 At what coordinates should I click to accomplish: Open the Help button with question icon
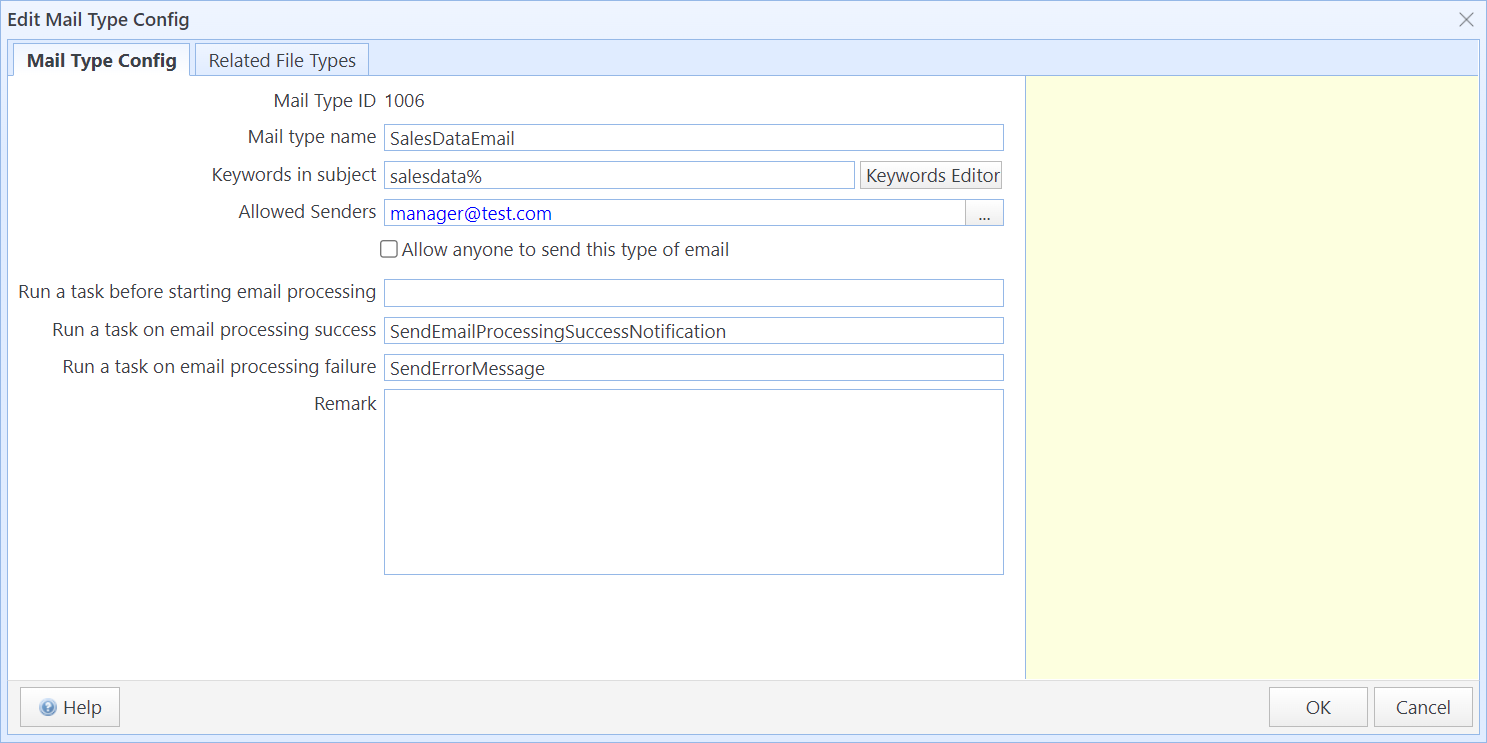tap(69, 707)
